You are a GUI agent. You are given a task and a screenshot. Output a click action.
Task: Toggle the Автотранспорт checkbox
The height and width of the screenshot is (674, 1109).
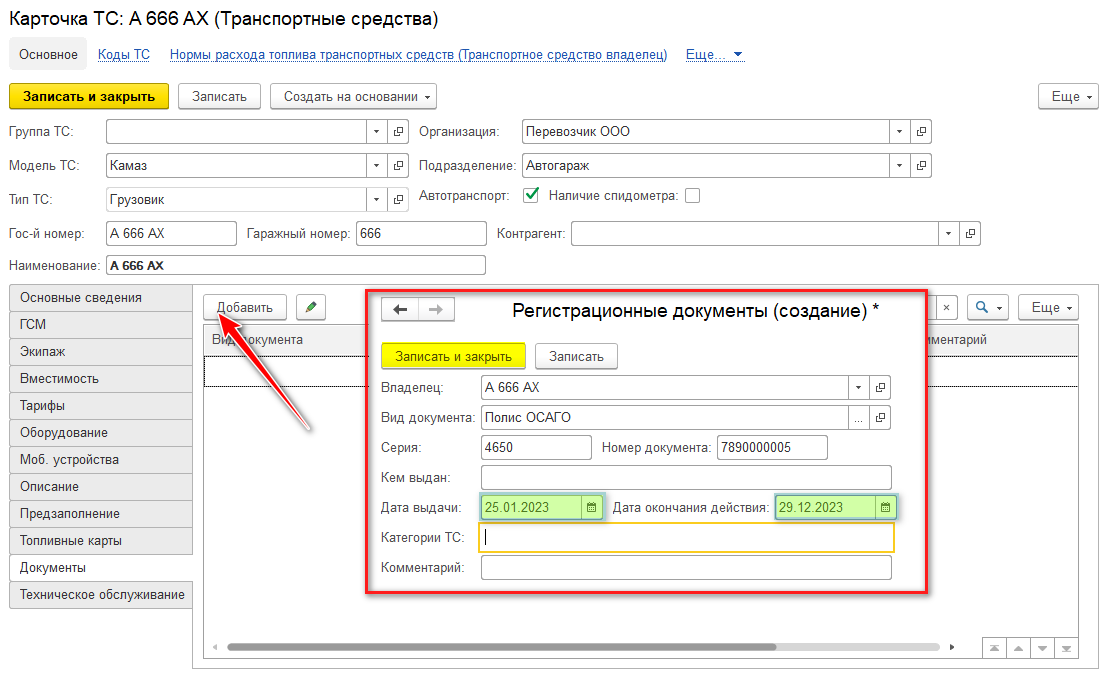click(531, 195)
